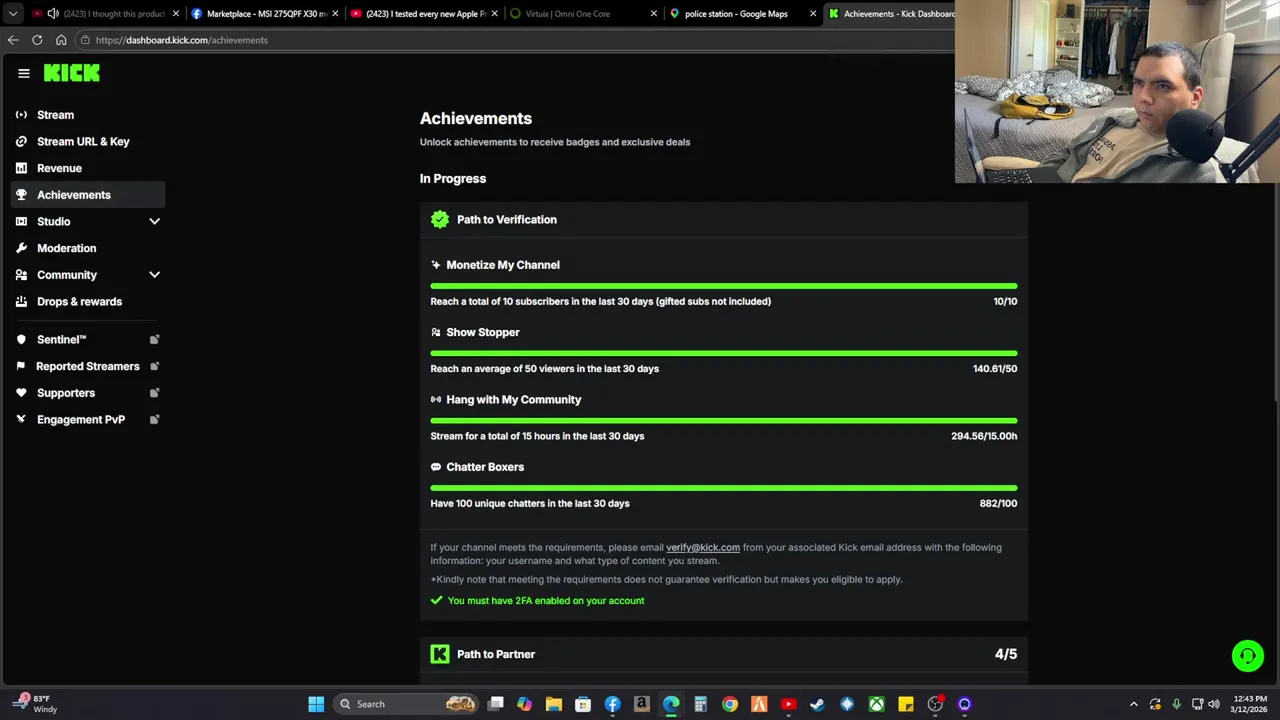Screen dimensions: 1280x720
Task: Click the Sentinel shield icon
Action: (x=21, y=339)
